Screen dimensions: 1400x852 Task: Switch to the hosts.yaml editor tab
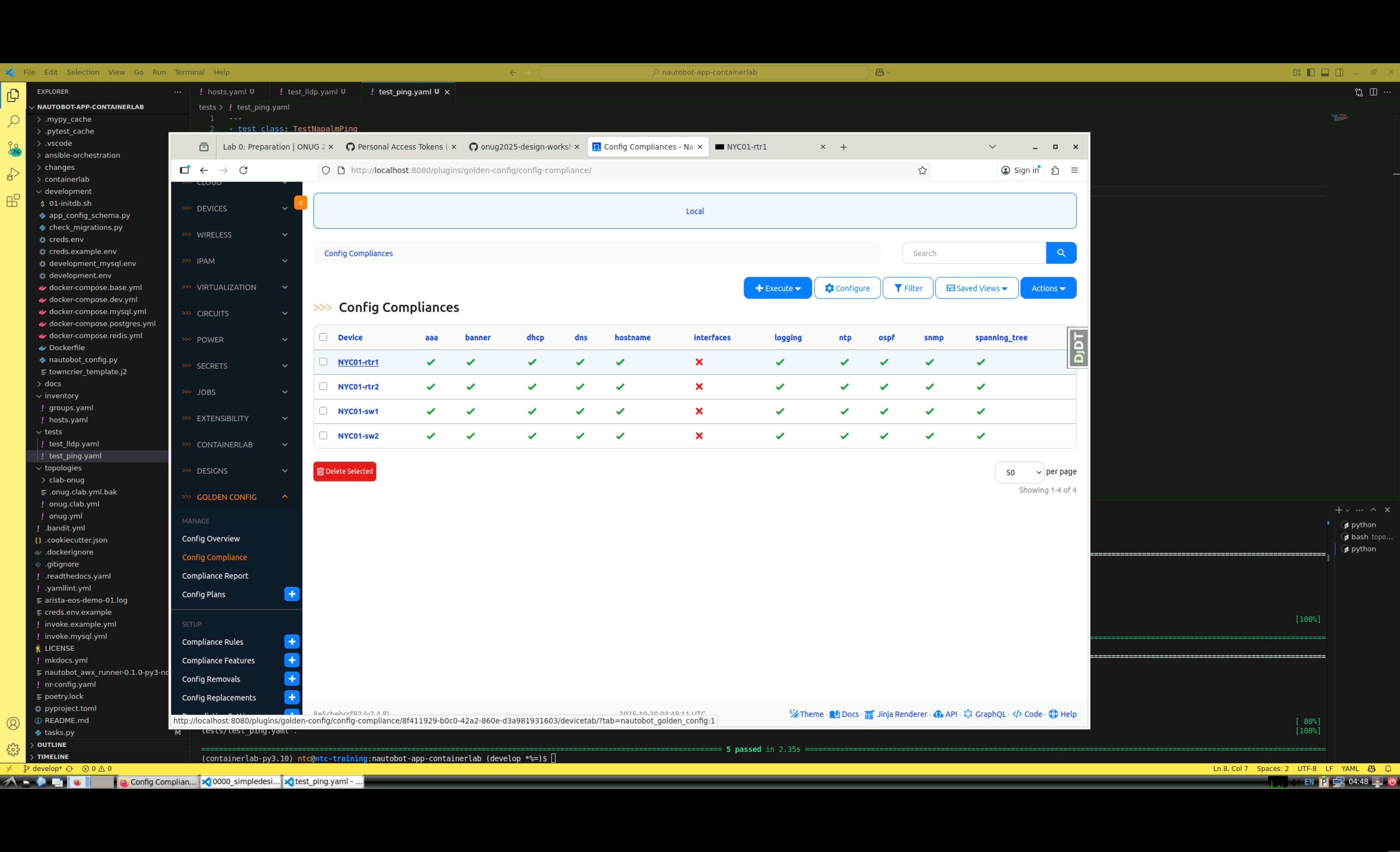tap(227, 92)
